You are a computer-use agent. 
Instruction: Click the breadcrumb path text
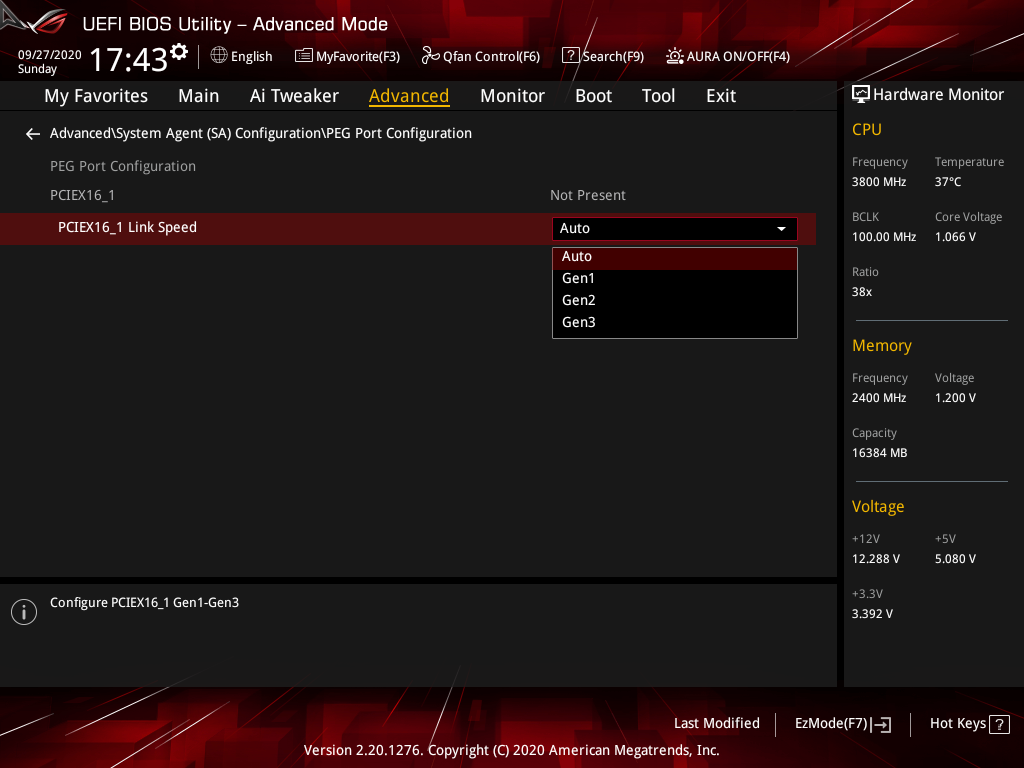(x=261, y=133)
